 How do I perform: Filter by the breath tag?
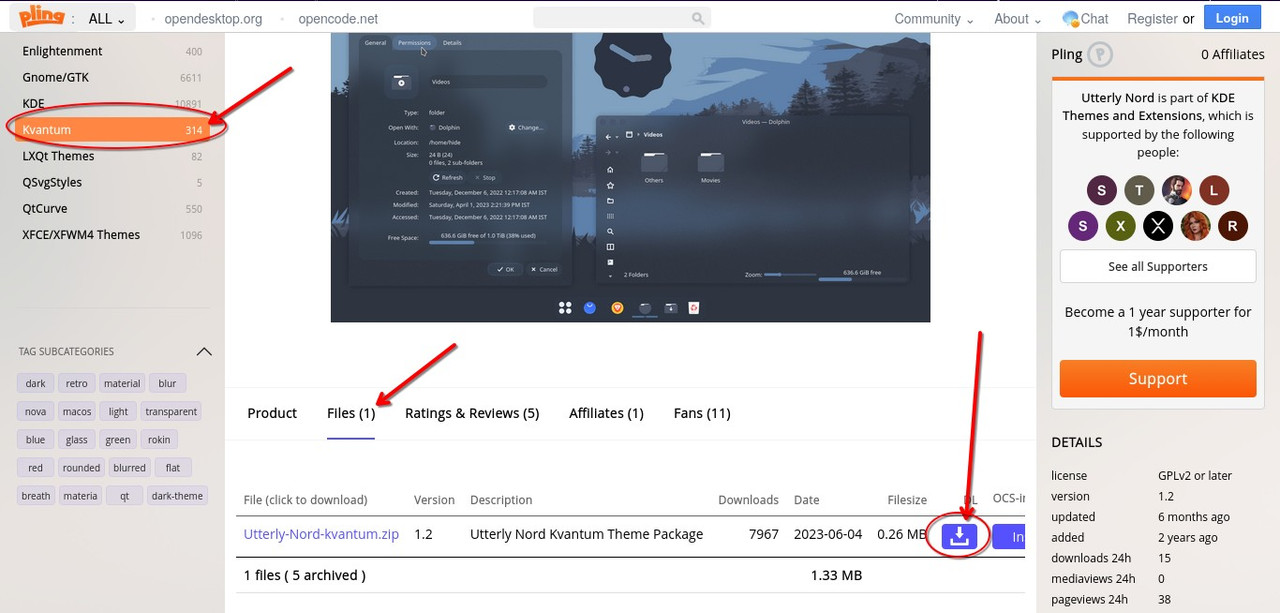coord(36,495)
